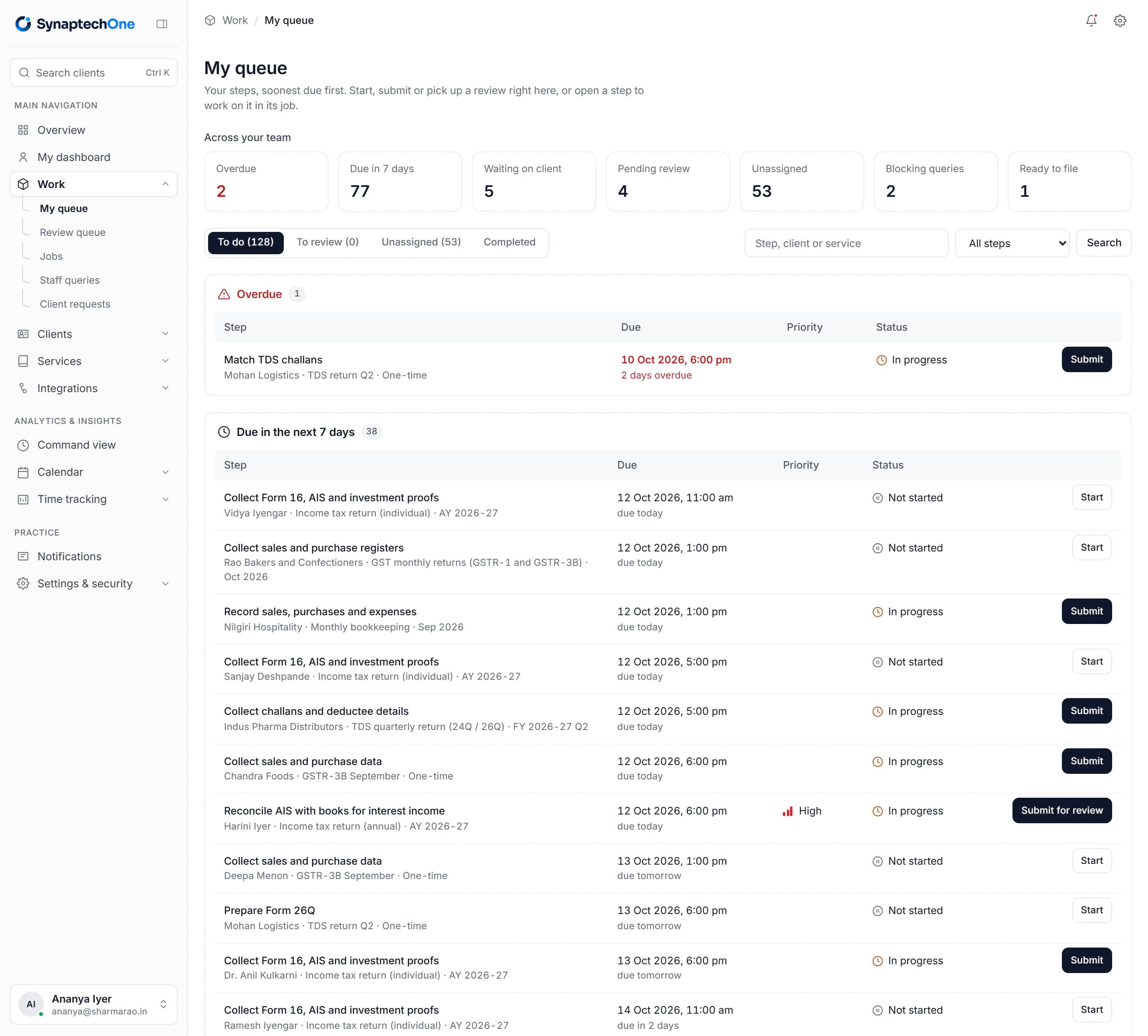The height and width of the screenshot is (1036, 1148).
Task: Click the Blocking queries summary card
Action: point(936,182)
